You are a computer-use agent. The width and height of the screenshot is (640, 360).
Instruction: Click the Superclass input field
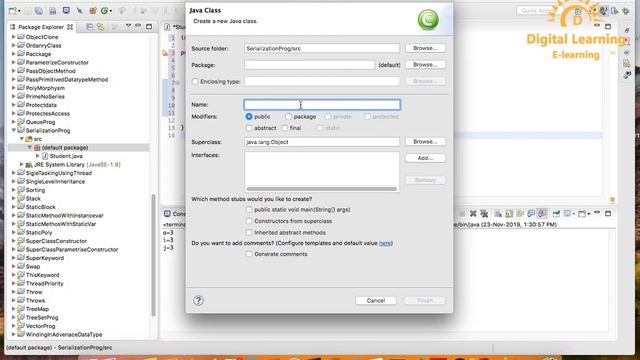tap(322, 142)
